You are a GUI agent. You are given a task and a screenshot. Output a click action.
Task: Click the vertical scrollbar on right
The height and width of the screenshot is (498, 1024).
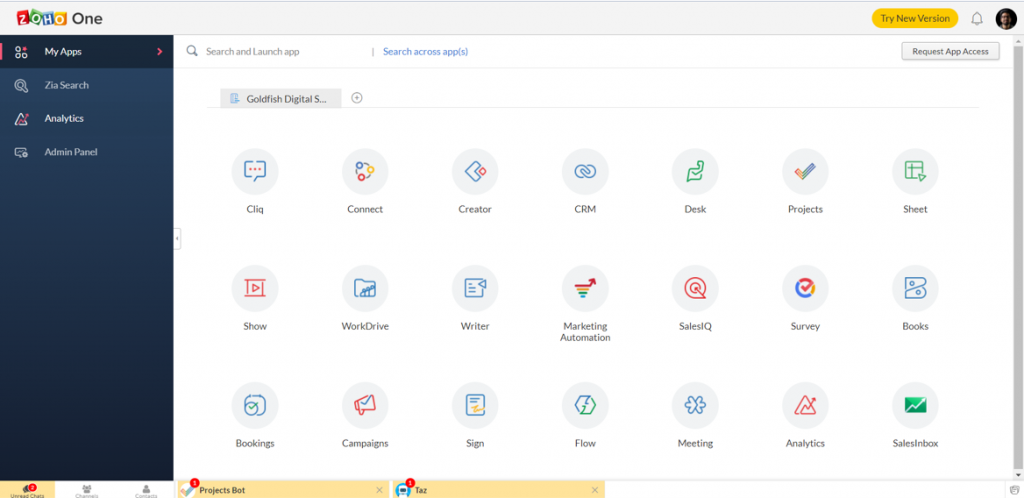1019,258
